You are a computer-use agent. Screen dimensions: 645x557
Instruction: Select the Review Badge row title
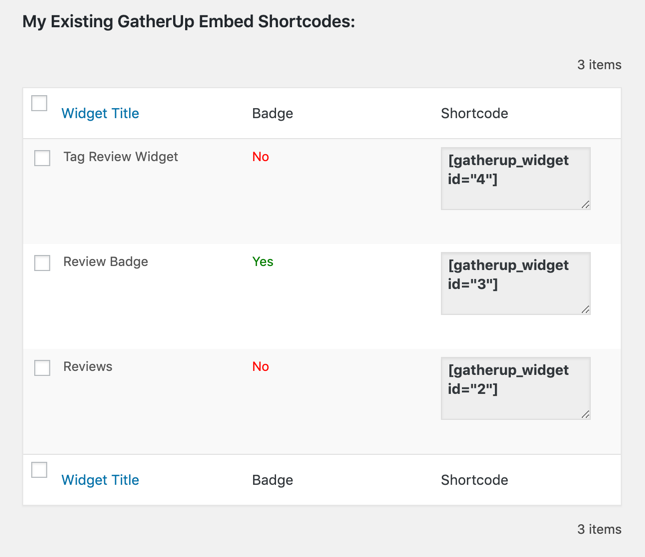(105, 262)
